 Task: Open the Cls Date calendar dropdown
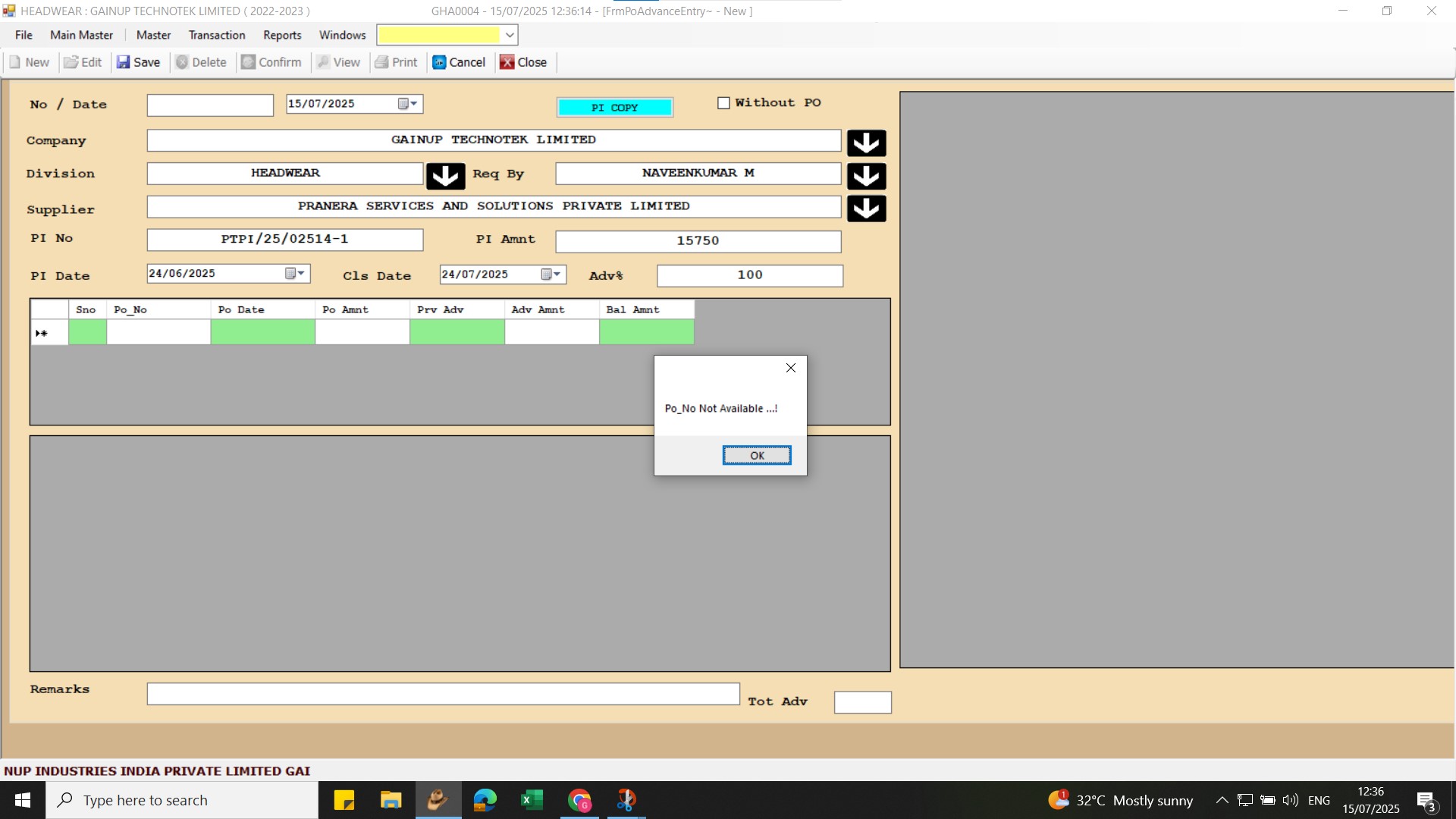pyautogui.click(x=551, y=275)
